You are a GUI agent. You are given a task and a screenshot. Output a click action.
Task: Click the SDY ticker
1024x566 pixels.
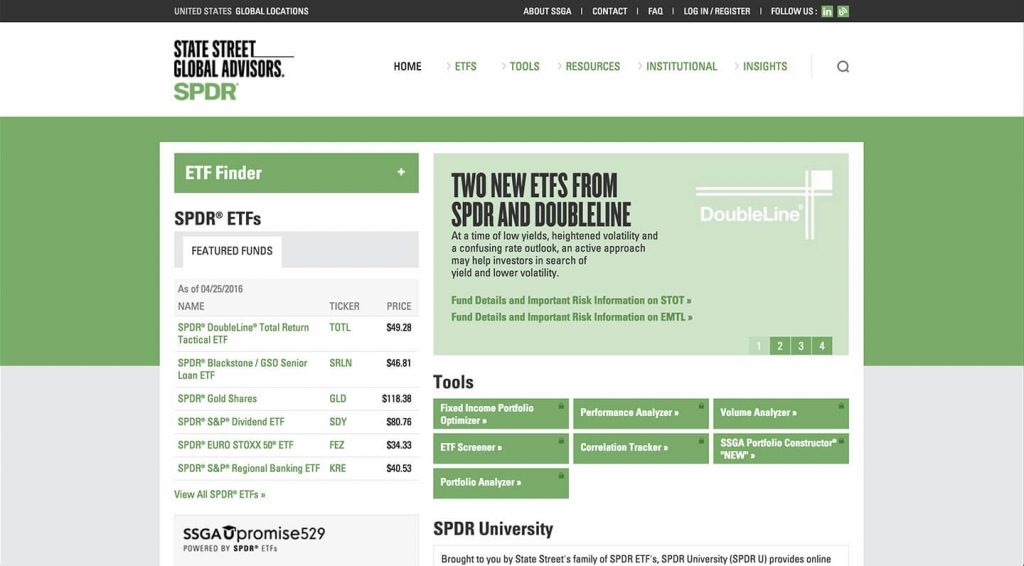click(338, 422)
